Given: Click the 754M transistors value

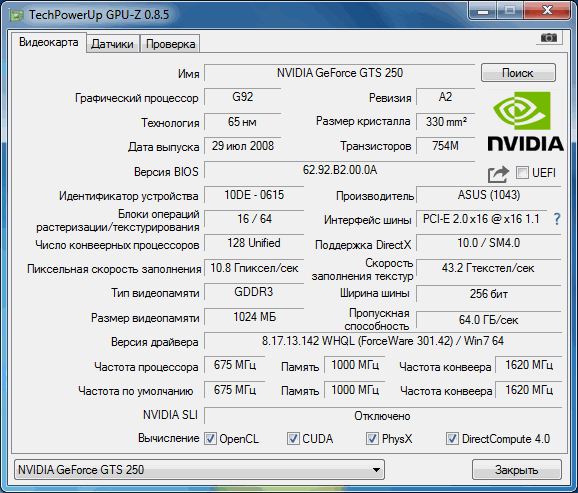Looking at the screenshot, I should (445, 146).
